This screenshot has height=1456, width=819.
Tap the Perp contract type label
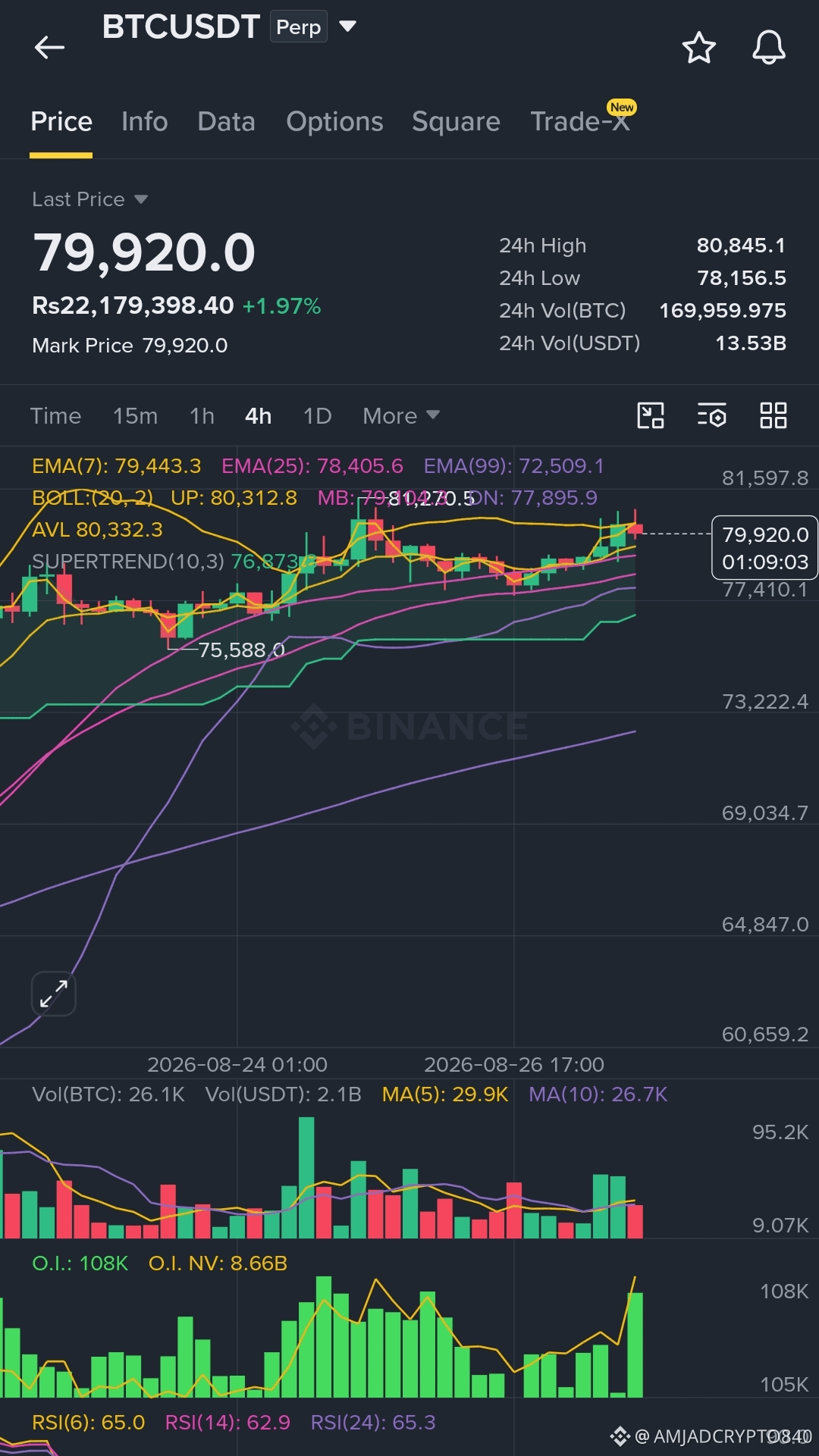pos(299,27)
